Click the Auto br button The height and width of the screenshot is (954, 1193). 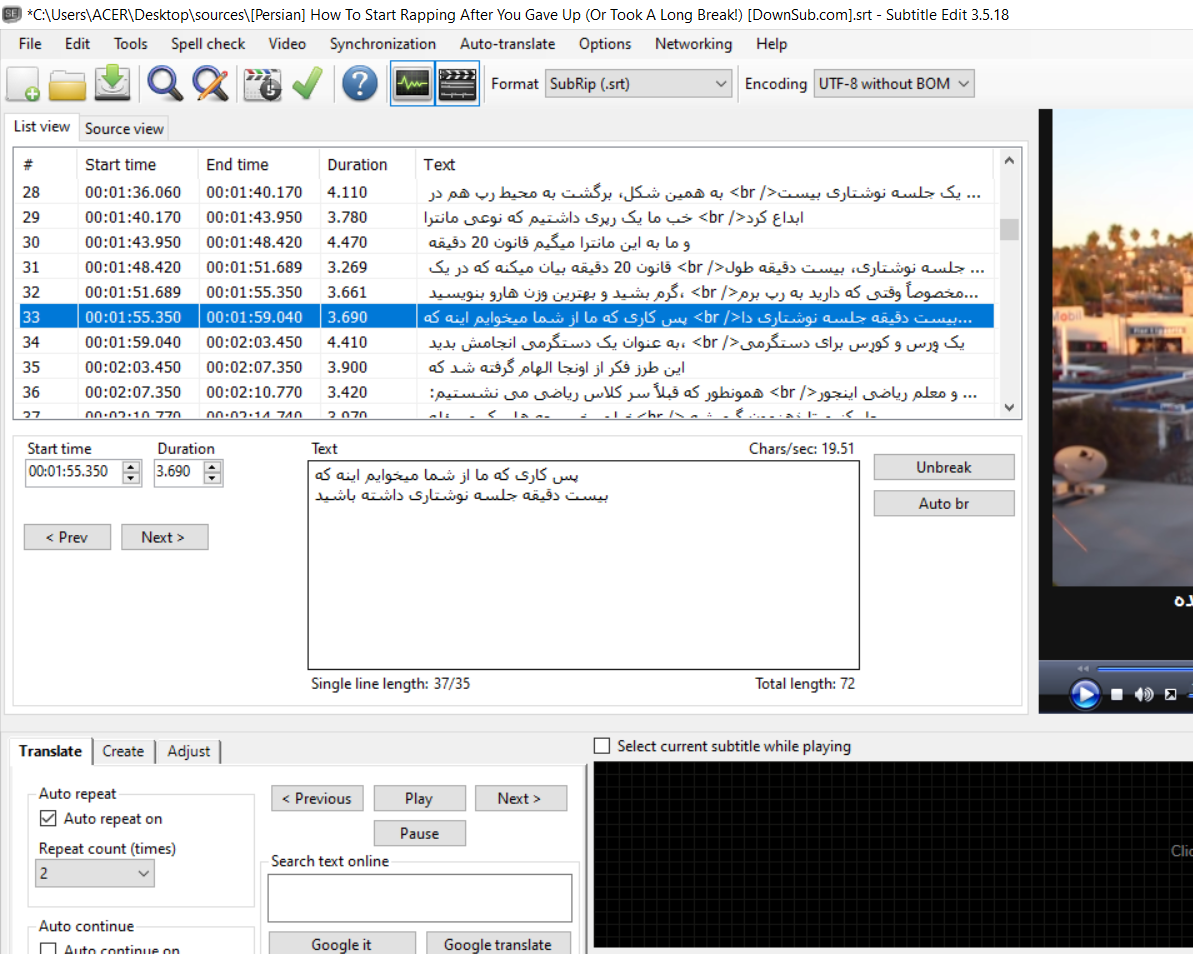tap(943, 504)
